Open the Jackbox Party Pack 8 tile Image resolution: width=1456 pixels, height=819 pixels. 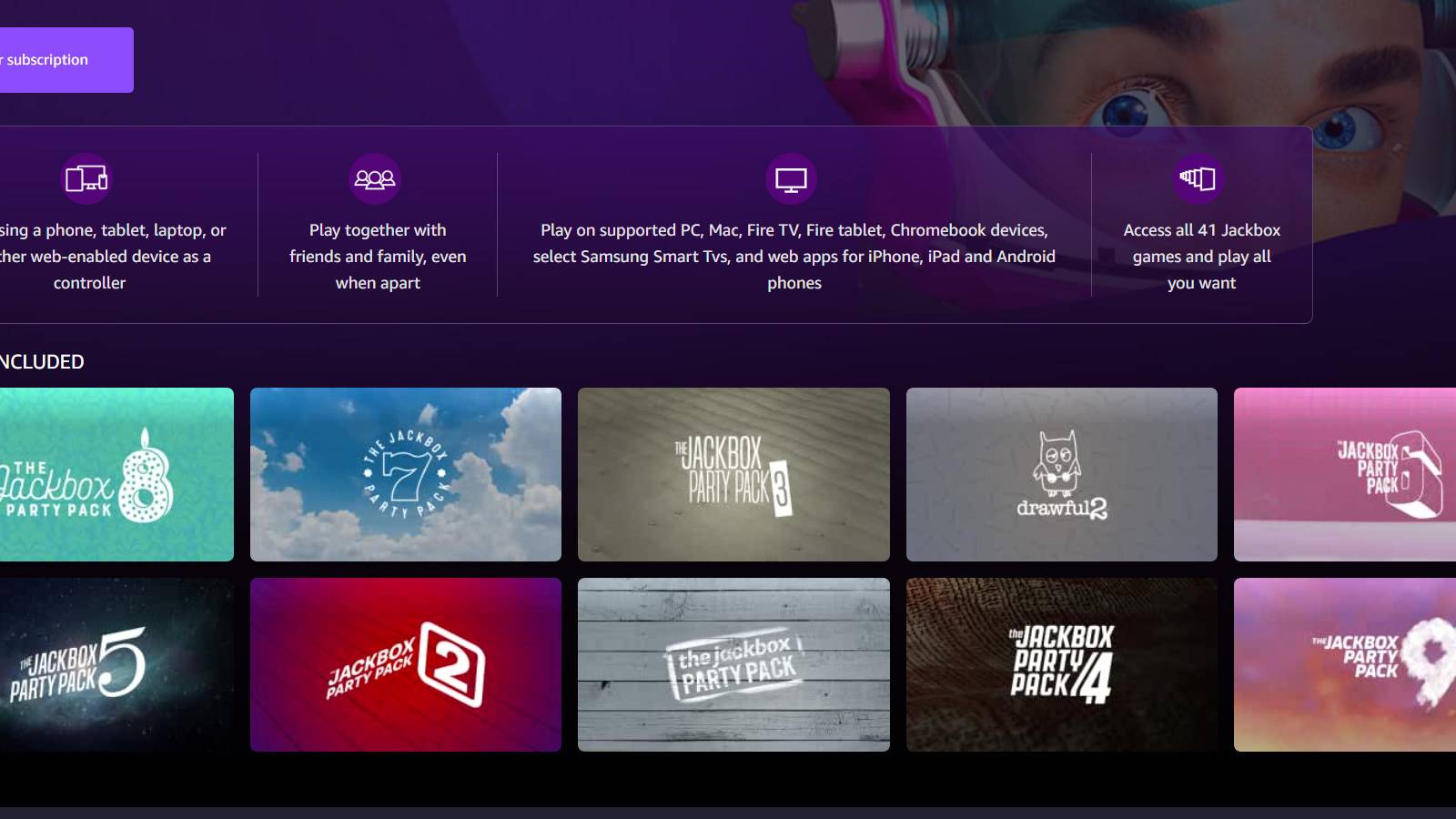[x=116, y=474]
